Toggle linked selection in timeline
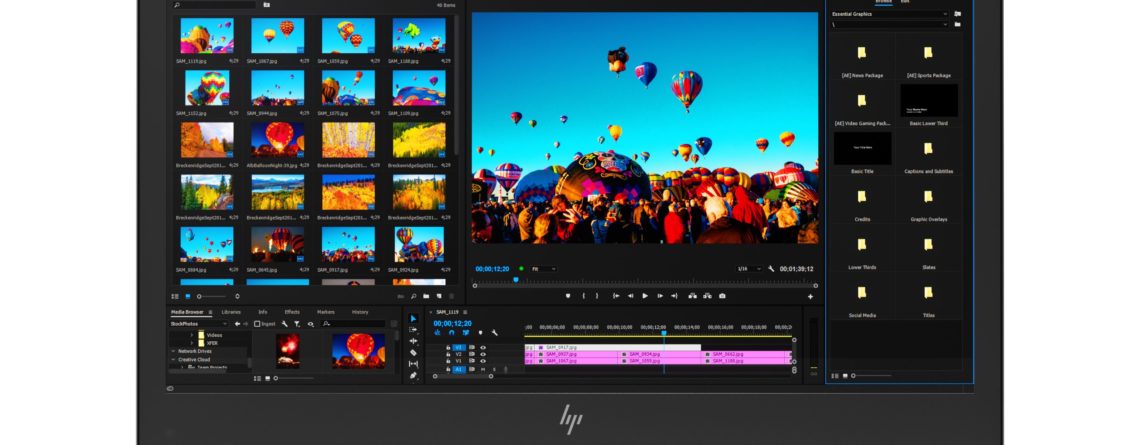 pyautogui.click(x=465, y=332)
